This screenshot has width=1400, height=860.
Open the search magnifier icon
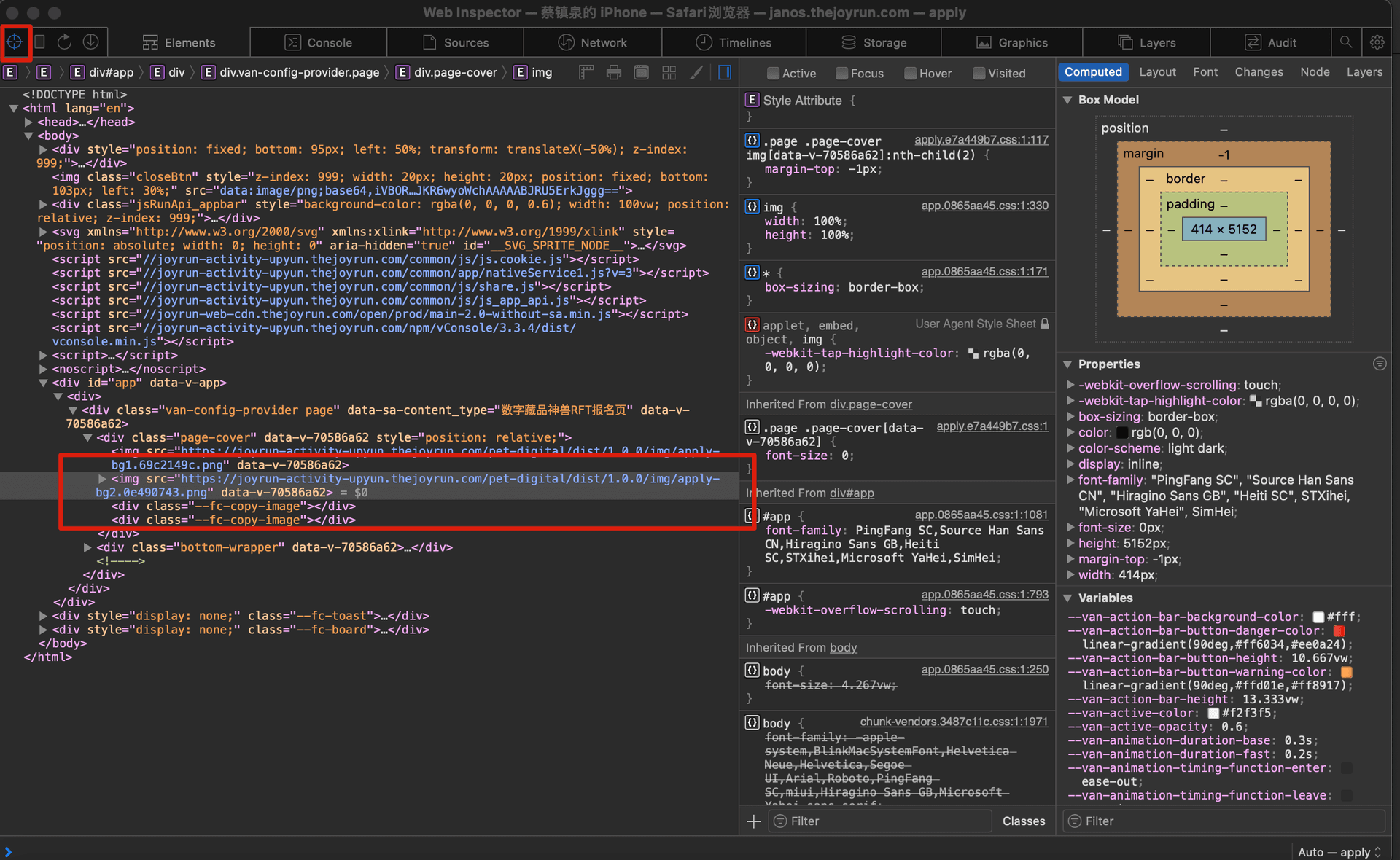click(1346, 42)
